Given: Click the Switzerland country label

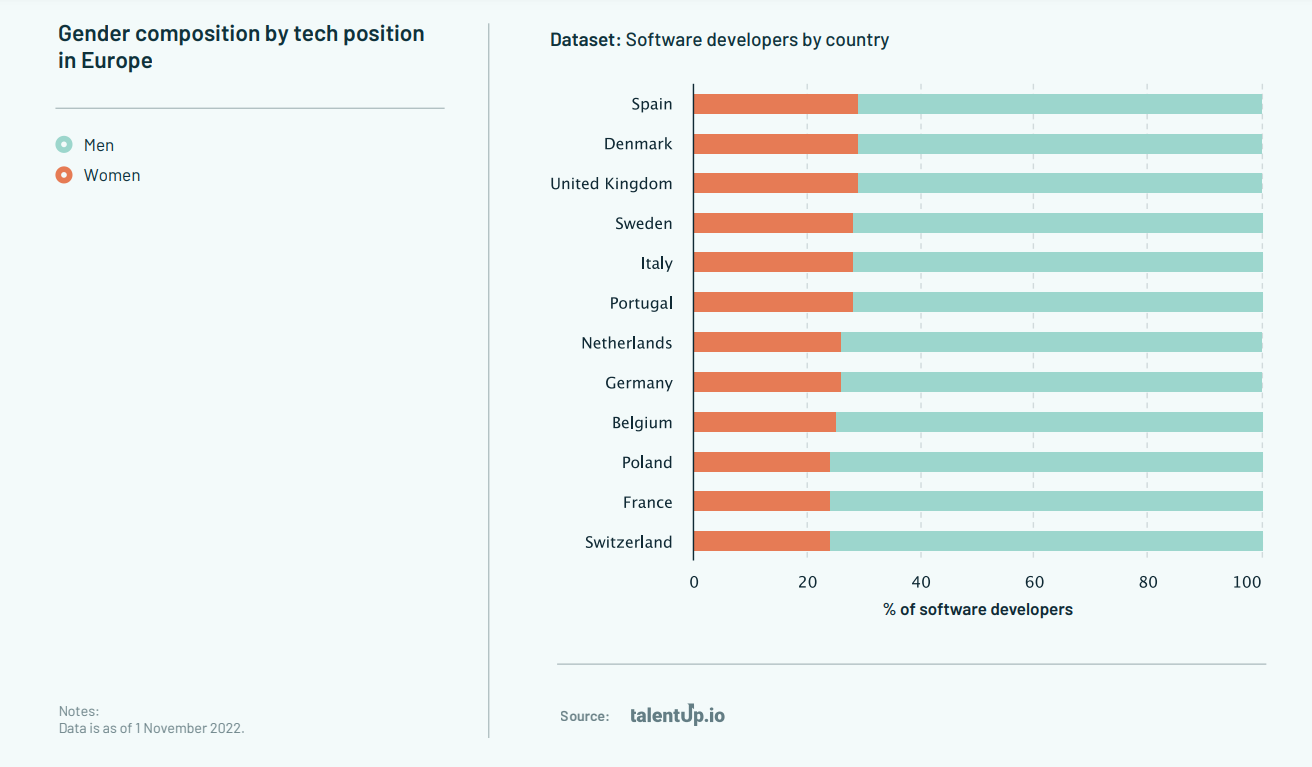Looking at the screenshot, I should click(629, 542).
